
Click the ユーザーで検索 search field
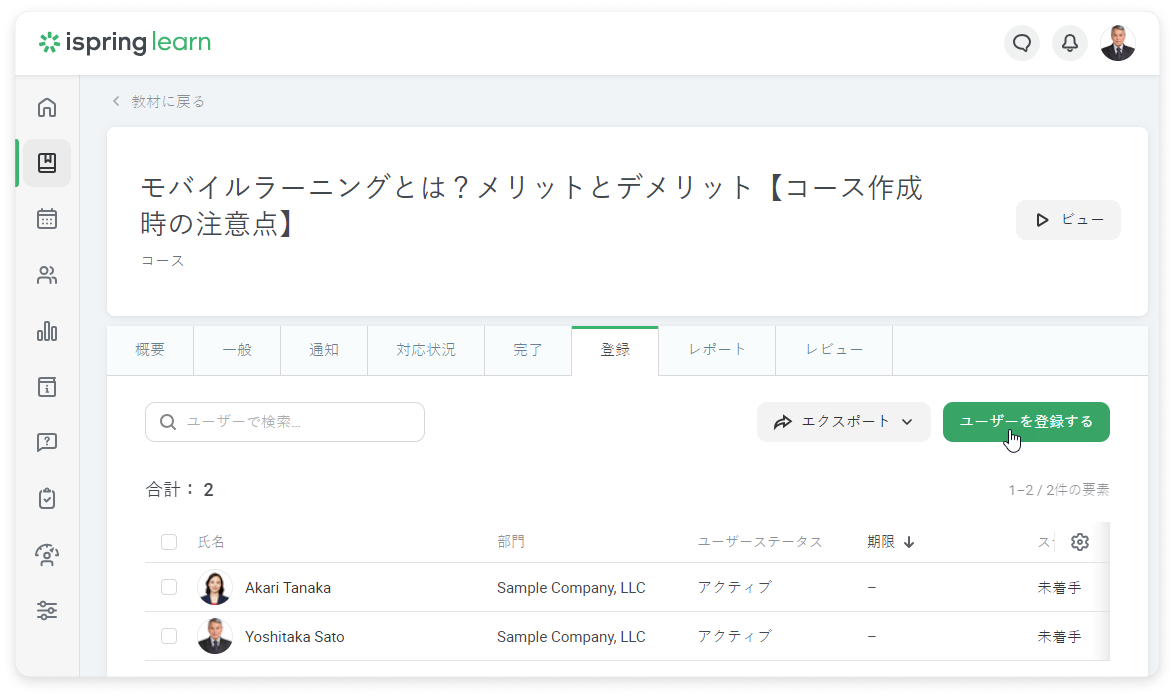click(x=285, y=422)
